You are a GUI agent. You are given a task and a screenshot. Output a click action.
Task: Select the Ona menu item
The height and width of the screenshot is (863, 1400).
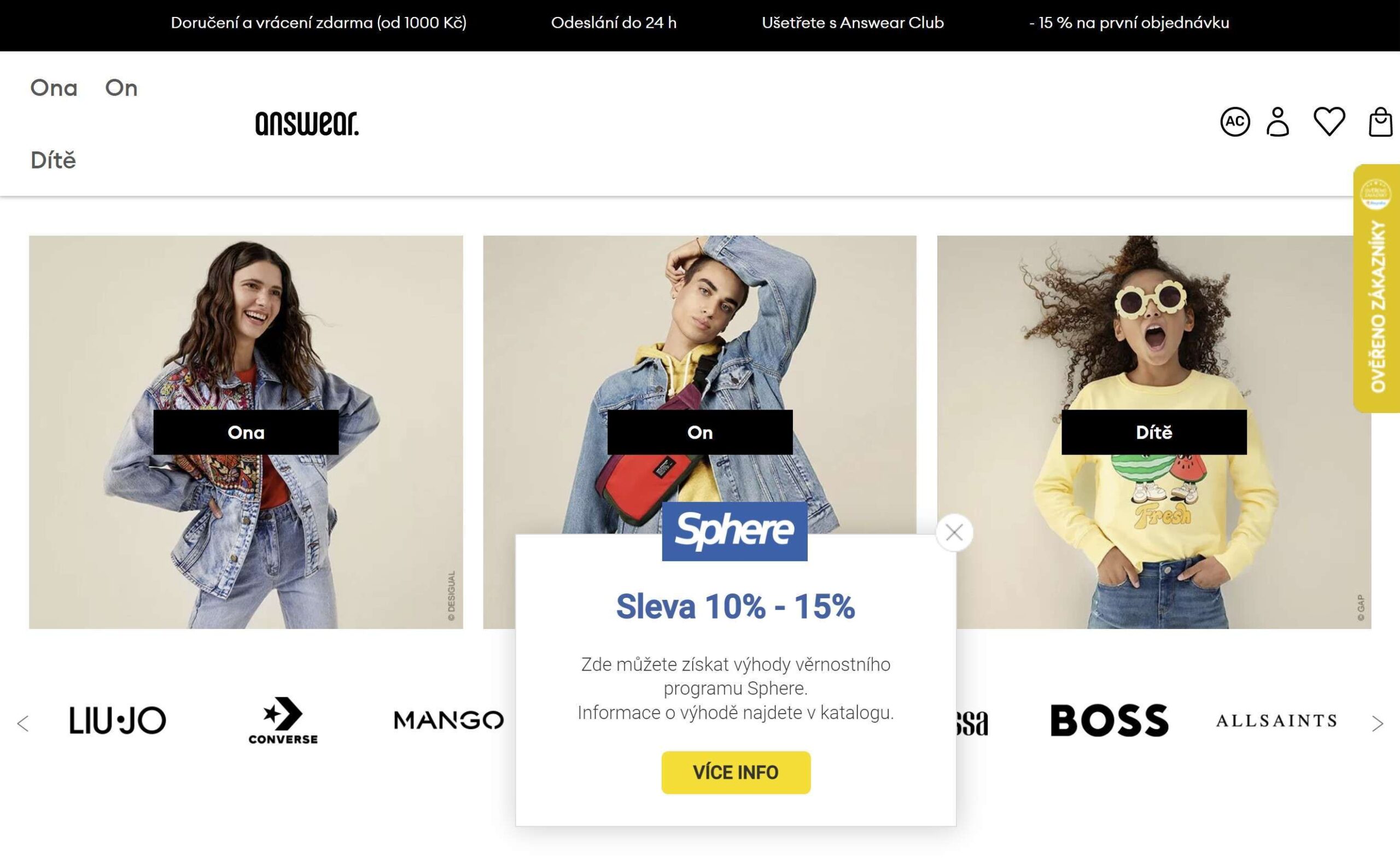54,88
